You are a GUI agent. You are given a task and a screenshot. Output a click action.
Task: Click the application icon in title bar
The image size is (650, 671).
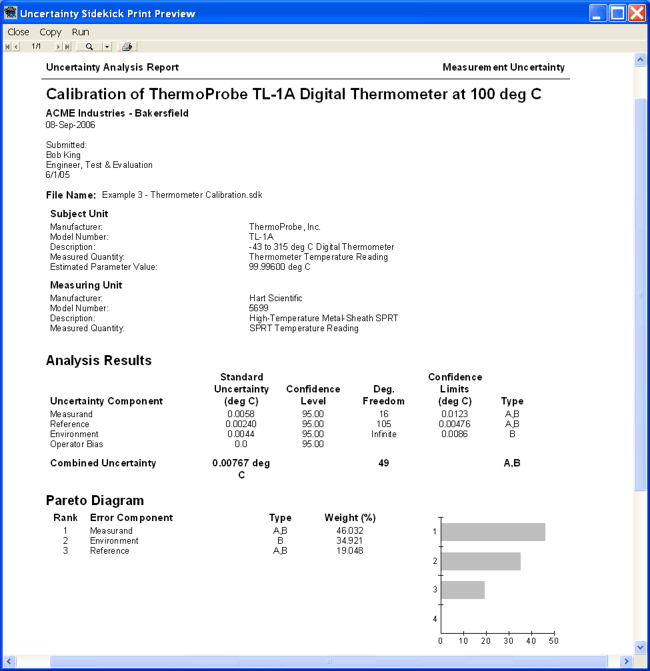point(10,13)
